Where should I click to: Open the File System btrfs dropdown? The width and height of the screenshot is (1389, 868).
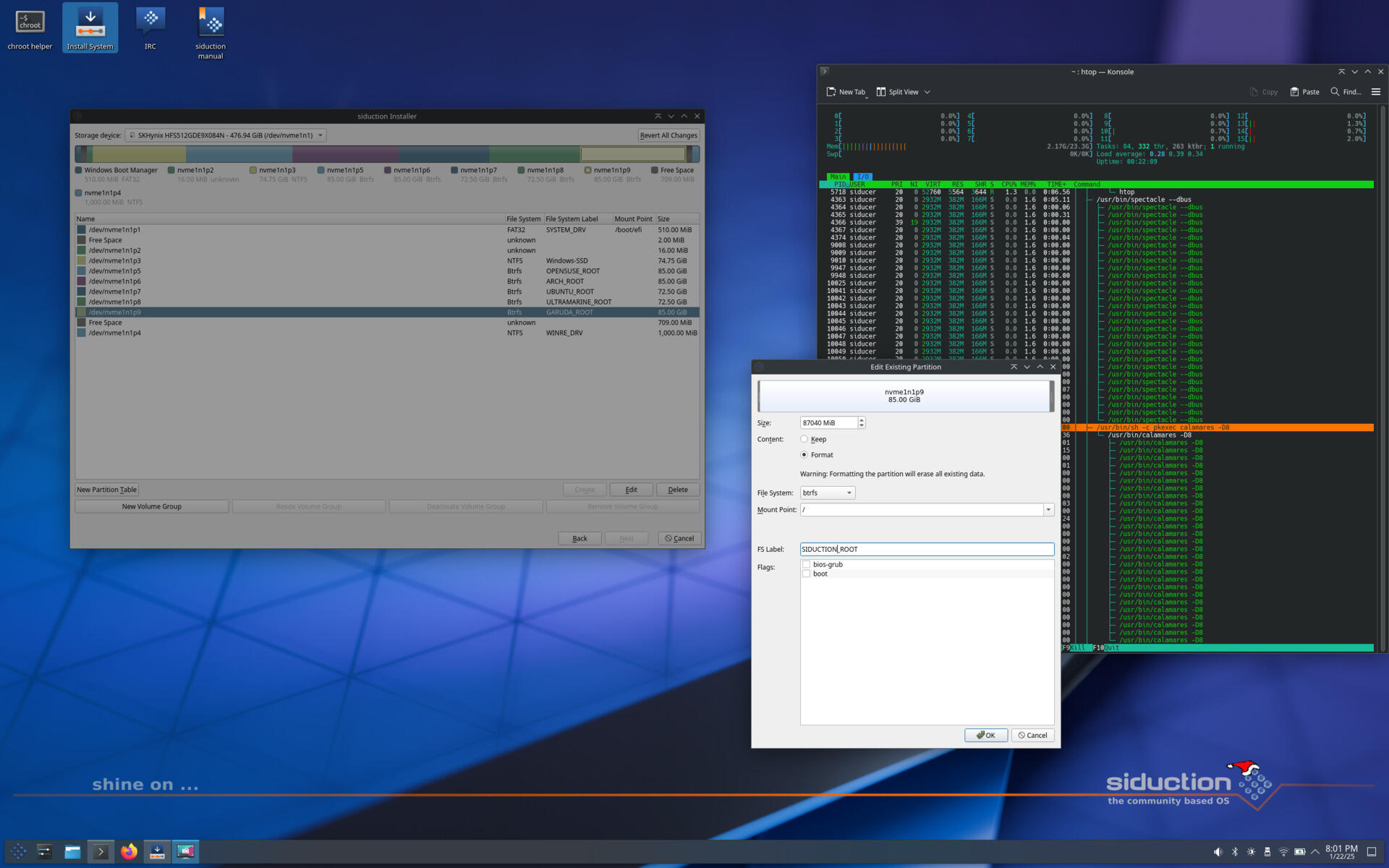[x=828, y=493]
